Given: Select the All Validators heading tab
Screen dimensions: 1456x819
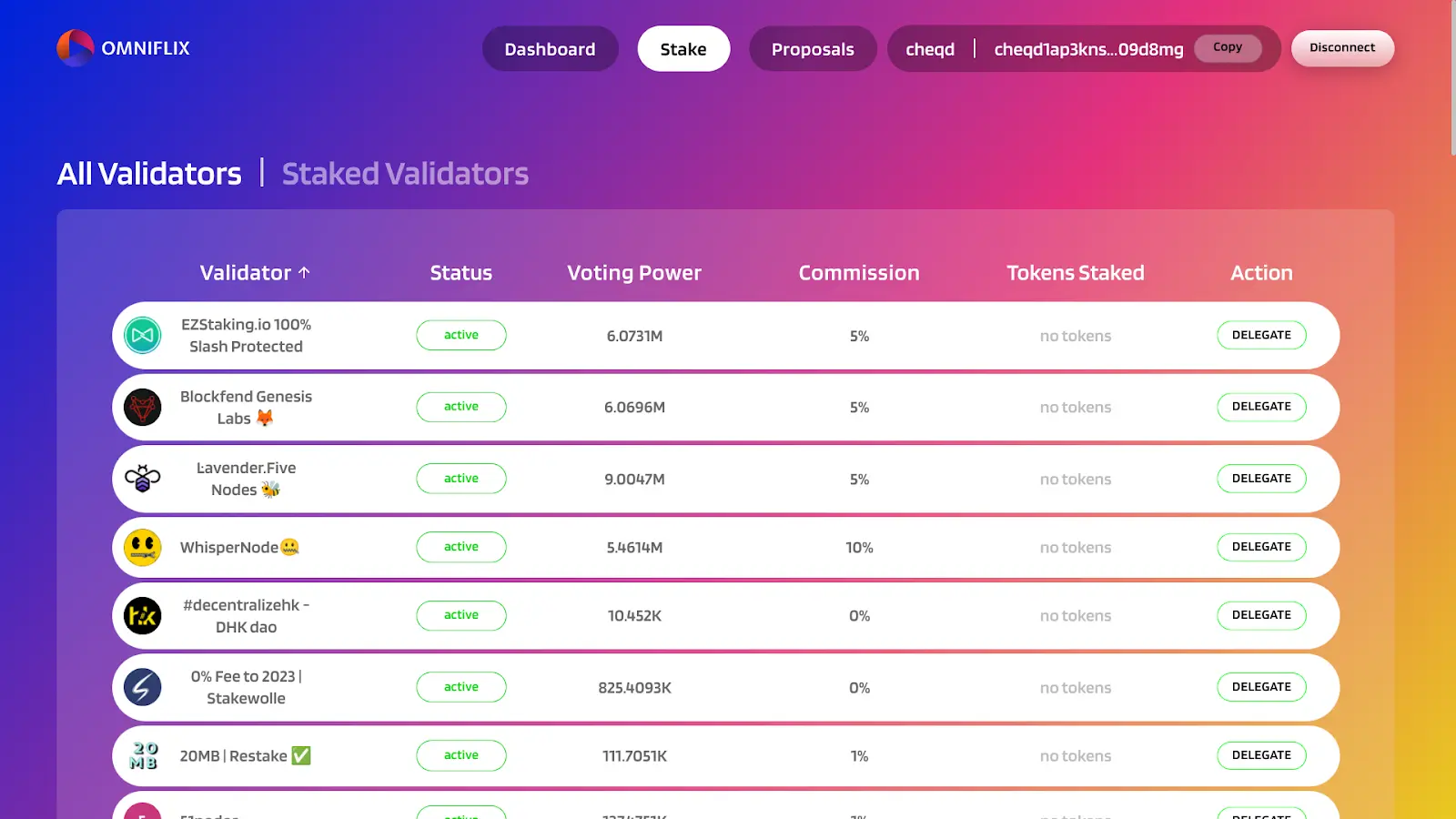Looking at the screenshot, I should [x=149, y=174].
